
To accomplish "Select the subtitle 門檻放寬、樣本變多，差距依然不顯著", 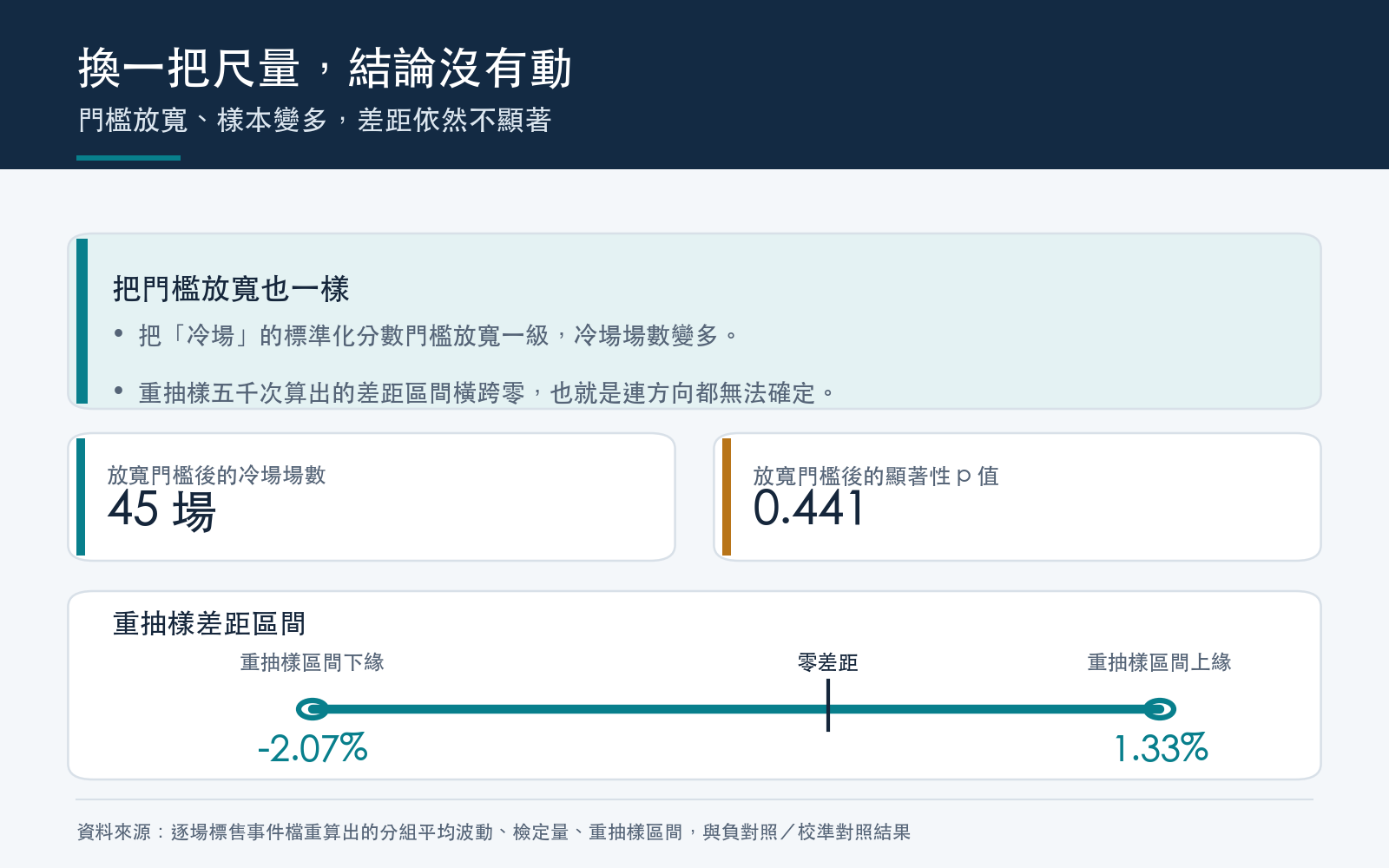I will coord(314,120).
